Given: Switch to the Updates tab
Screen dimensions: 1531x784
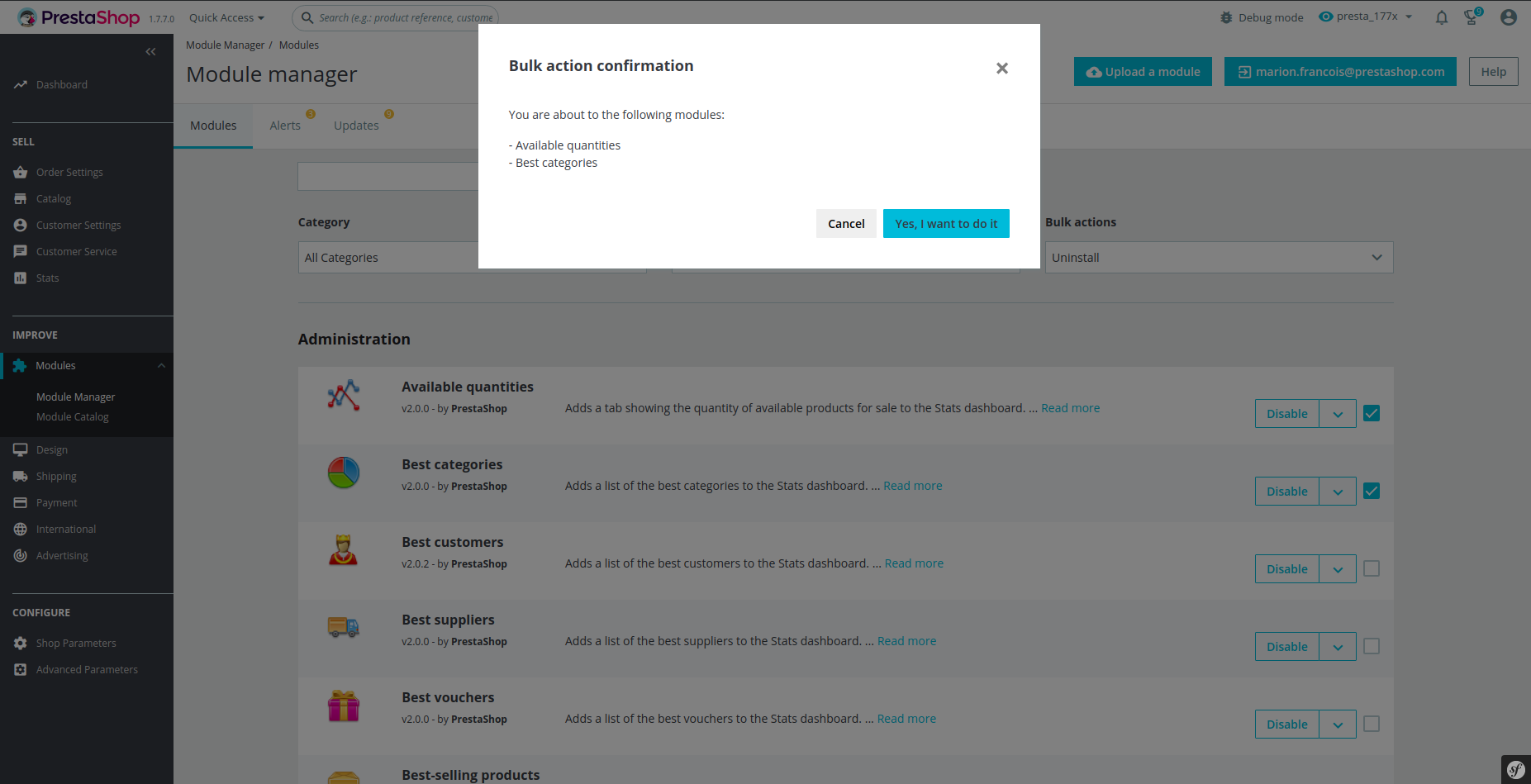Looking at the screenshot, I should 356,125.
